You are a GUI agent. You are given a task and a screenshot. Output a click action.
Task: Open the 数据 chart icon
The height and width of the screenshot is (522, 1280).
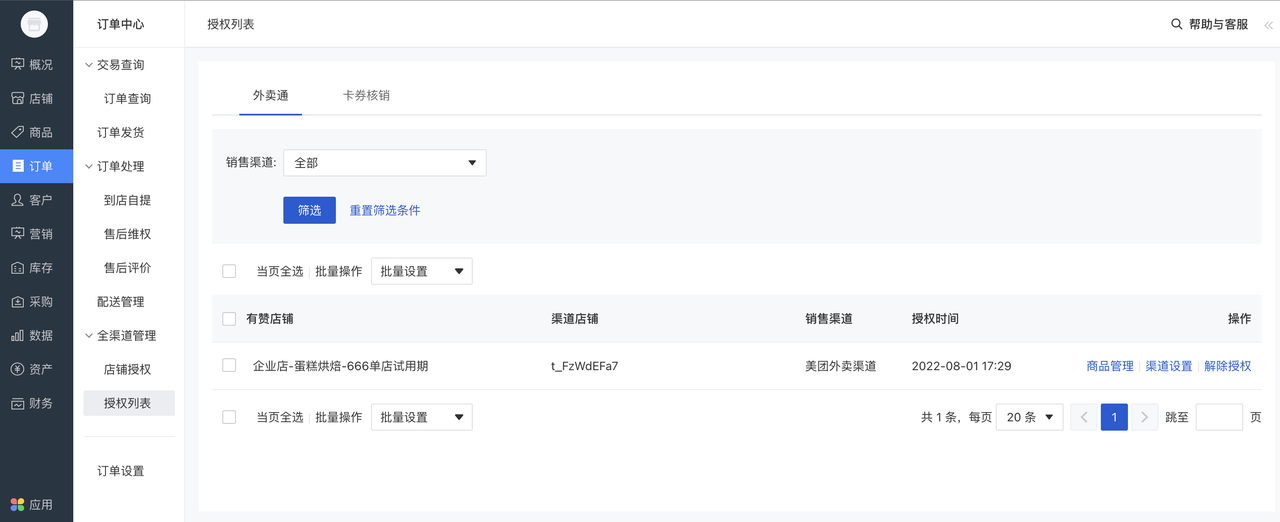[x=17, y=335]
